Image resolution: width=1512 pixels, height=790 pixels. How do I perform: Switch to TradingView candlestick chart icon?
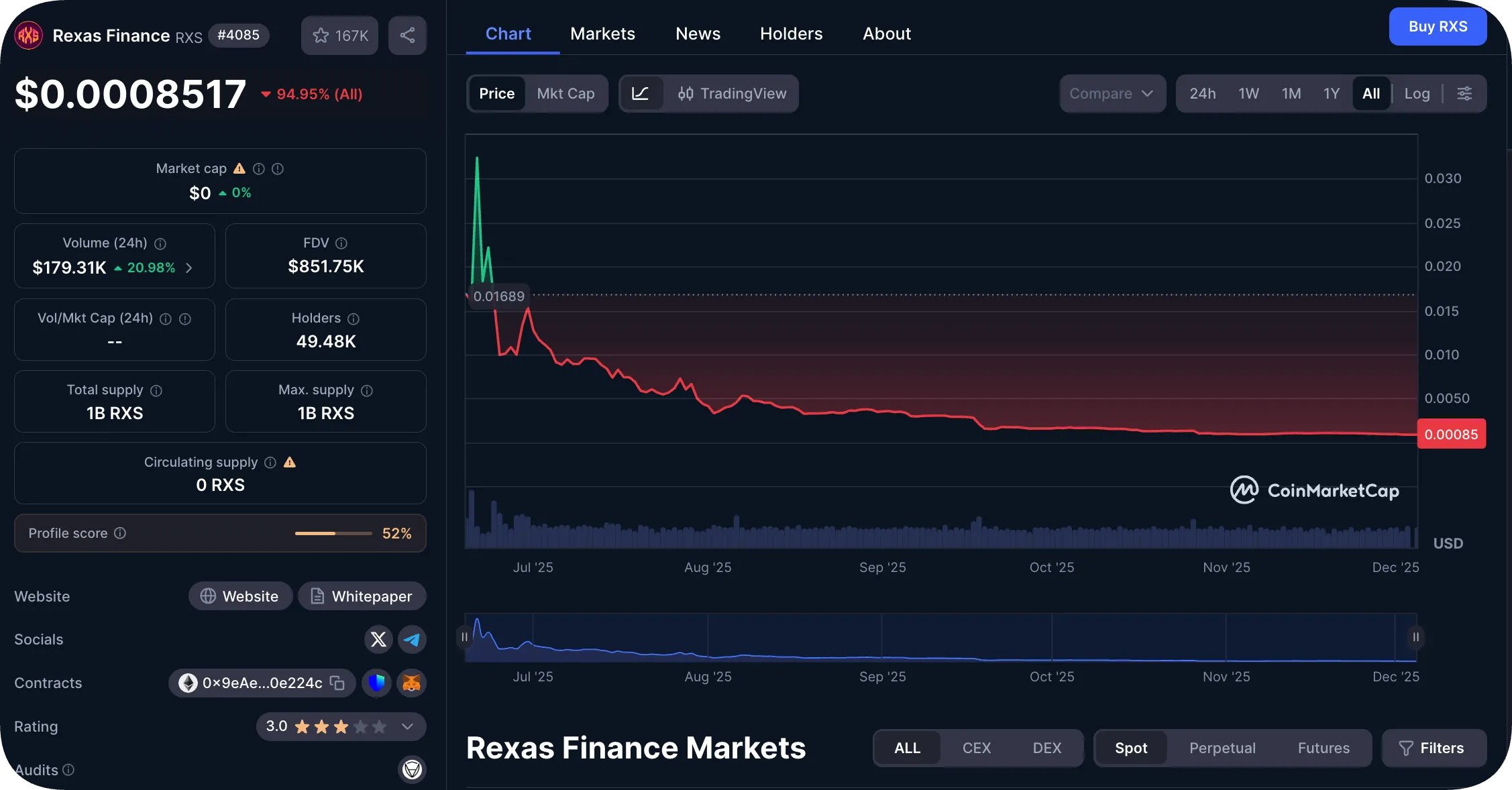(x=686, y=93)
